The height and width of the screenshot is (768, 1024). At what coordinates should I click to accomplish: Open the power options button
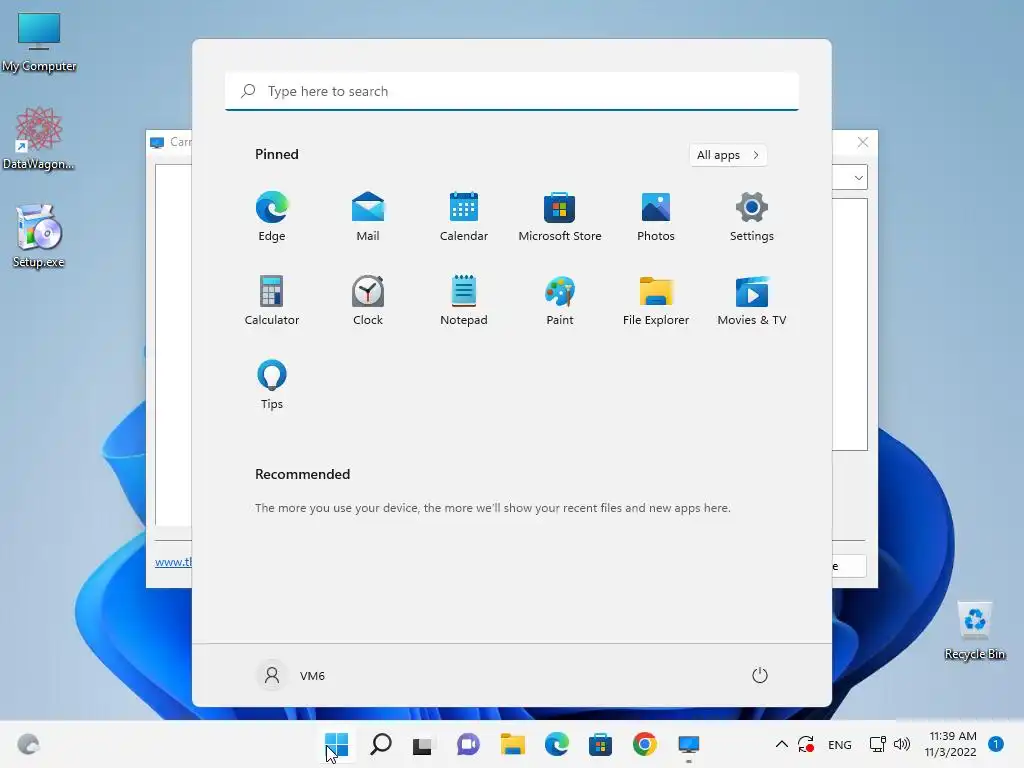click(x=760, y=675)
